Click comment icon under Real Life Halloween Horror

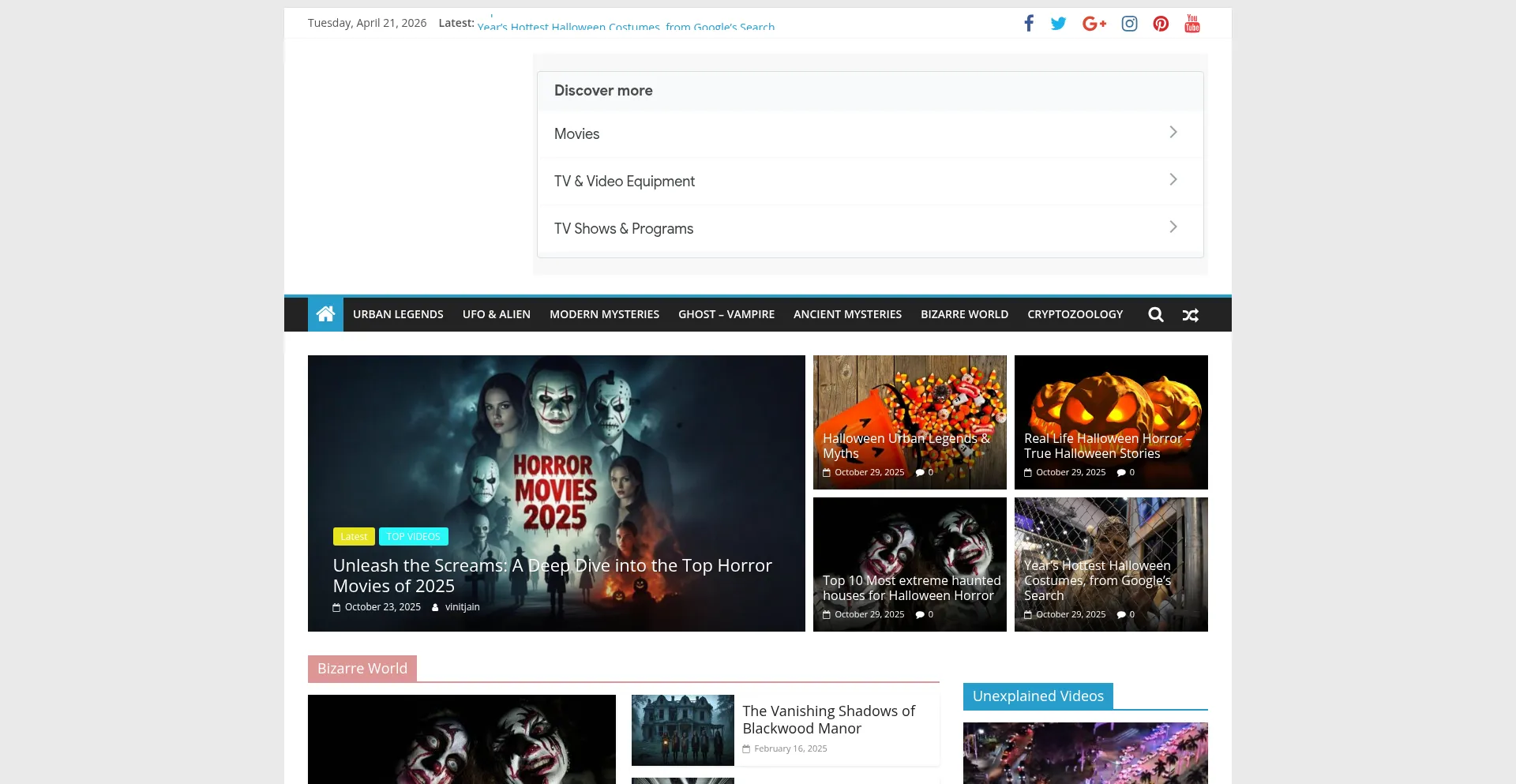coord(1121,472)
